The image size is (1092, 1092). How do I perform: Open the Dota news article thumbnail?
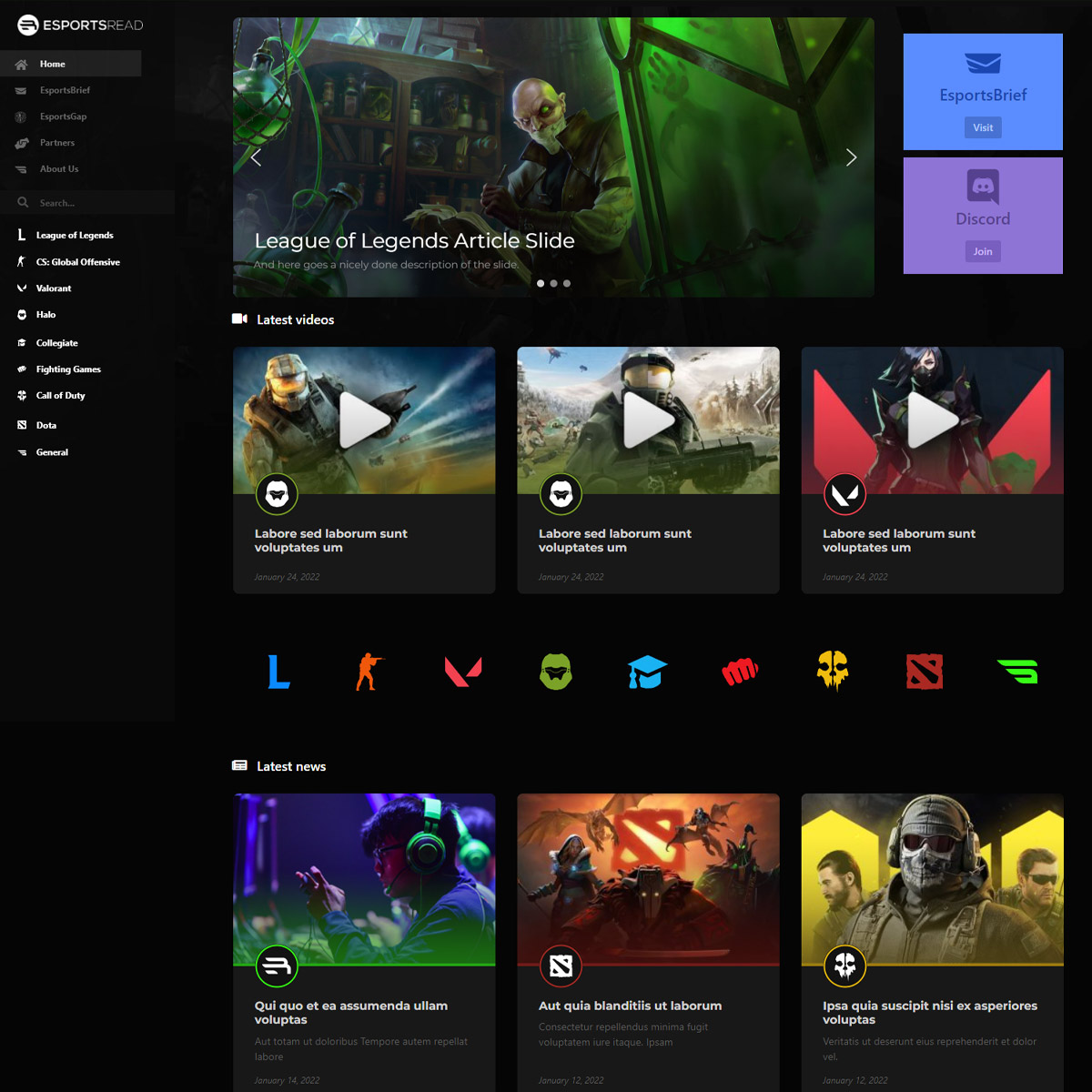pos(648,879)
